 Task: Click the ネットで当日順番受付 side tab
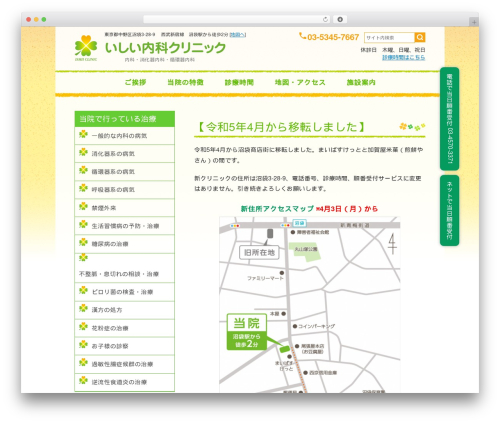coord(449,210)
